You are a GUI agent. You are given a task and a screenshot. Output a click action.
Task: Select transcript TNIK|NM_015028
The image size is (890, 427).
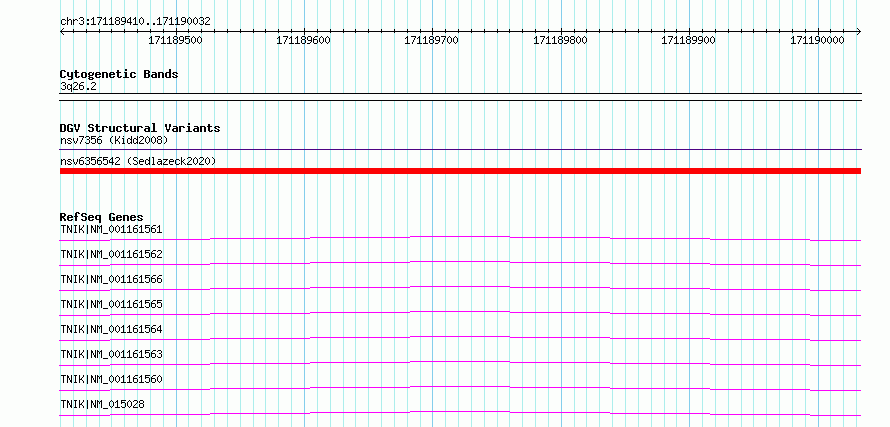pos(102,404)
